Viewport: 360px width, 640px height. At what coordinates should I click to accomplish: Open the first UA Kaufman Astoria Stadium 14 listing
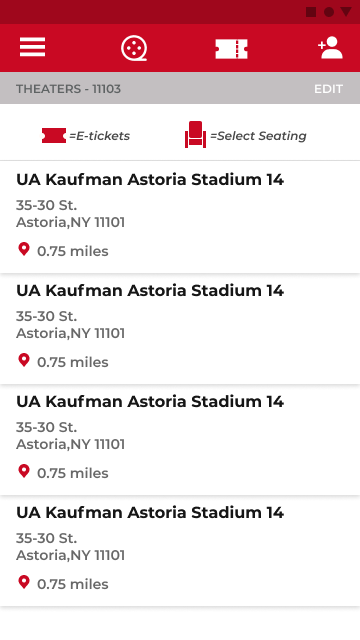(x=180, y=217)
